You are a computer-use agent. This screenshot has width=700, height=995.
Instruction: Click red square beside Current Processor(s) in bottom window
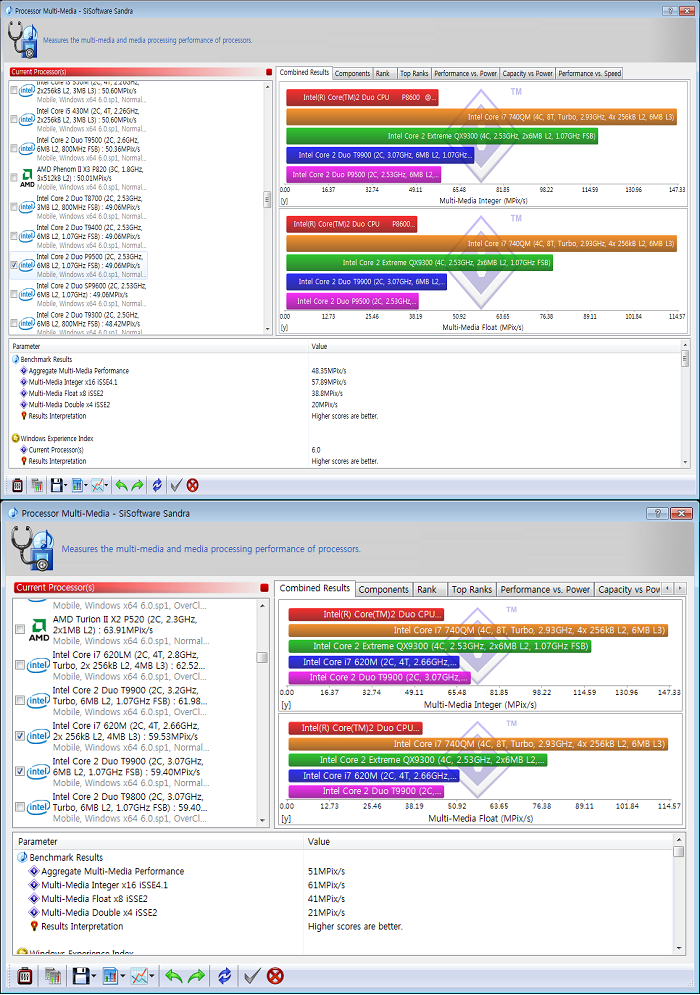click(265, 588)
